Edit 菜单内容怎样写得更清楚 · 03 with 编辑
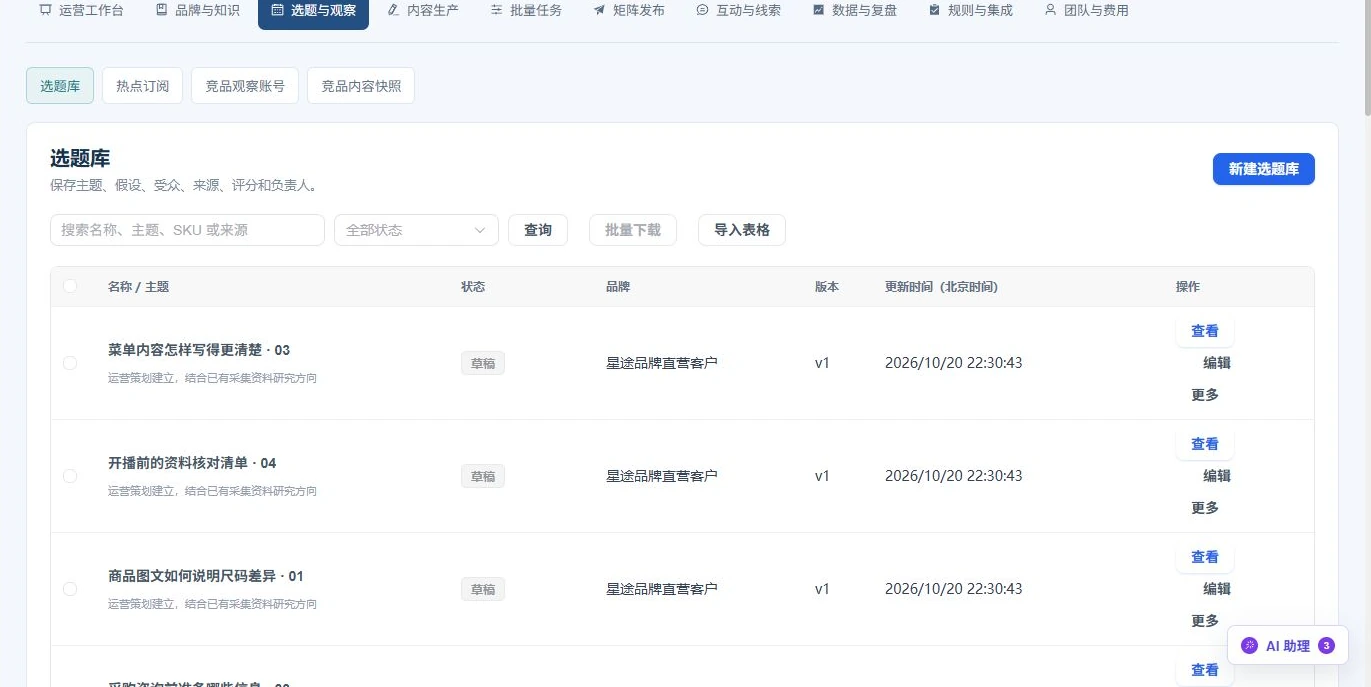This screenshot has height=687, width=1371. click(1217, 363)
